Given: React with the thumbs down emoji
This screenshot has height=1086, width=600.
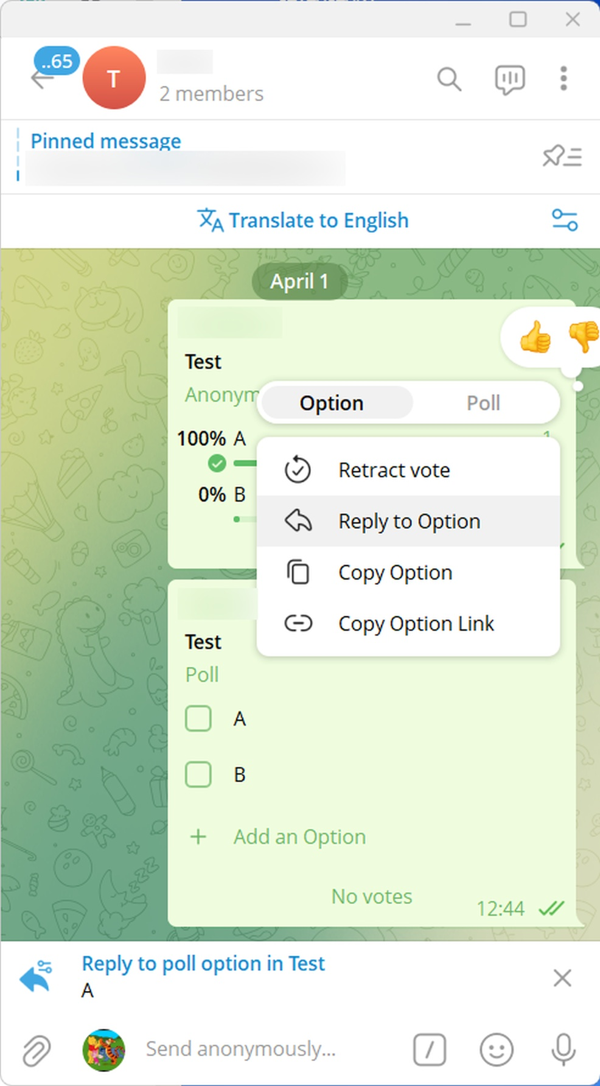Looking at the screenshot, I should point(583,338).
